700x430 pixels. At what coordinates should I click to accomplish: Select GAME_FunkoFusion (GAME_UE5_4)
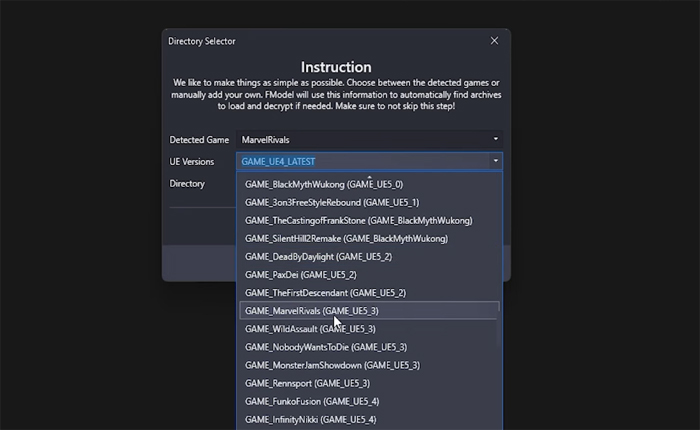point(311,401)
